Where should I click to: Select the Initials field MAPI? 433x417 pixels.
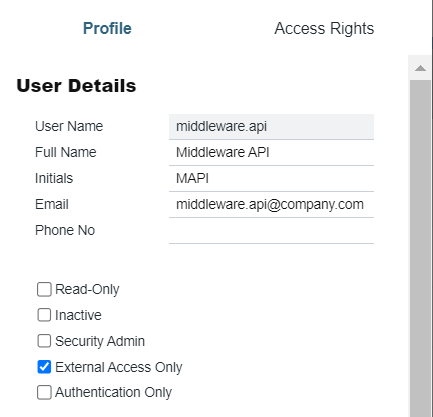[x=271, y=179]
